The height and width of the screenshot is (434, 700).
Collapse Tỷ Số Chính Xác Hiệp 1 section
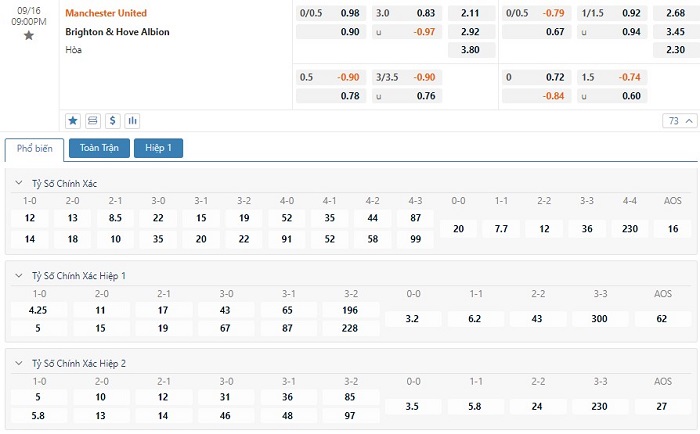click(x=19, y=275)
